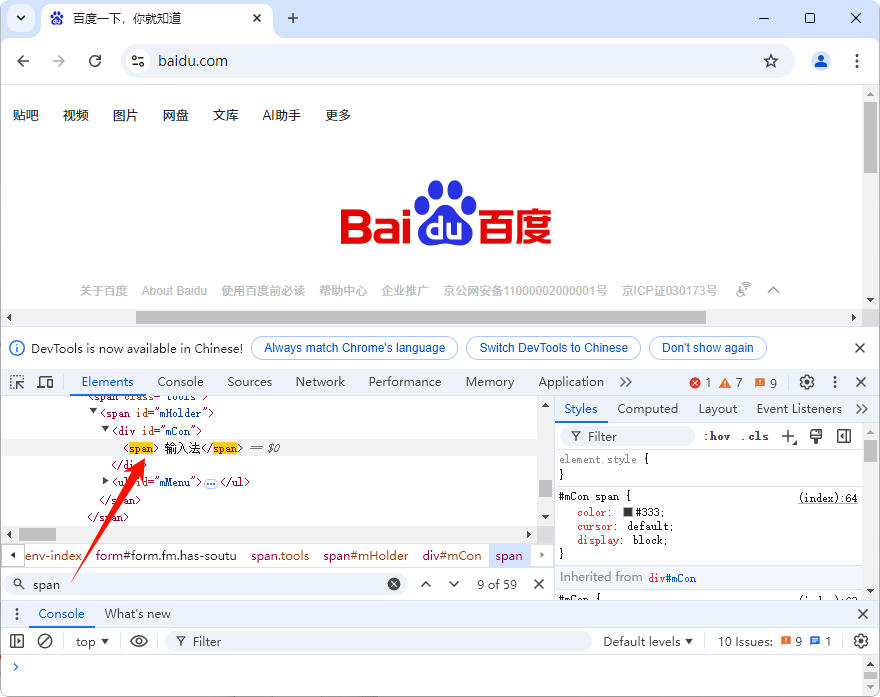Select span#mHolder breadcrumb
Screen dimensions: 880x697
(365, 556)
